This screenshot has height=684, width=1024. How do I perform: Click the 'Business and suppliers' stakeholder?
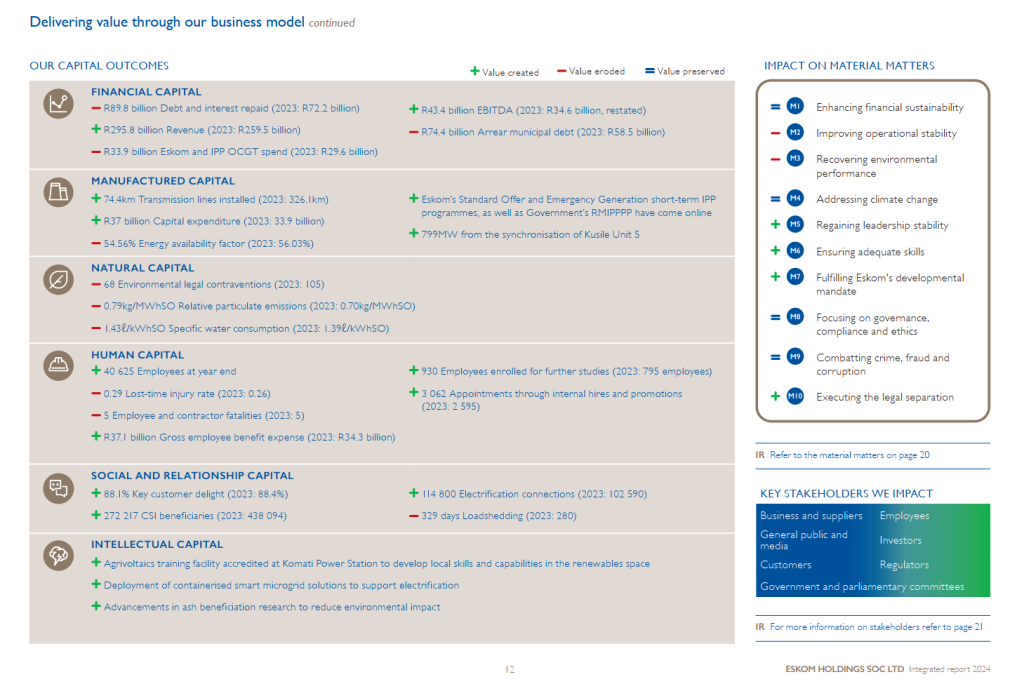[x=811, y=515]
